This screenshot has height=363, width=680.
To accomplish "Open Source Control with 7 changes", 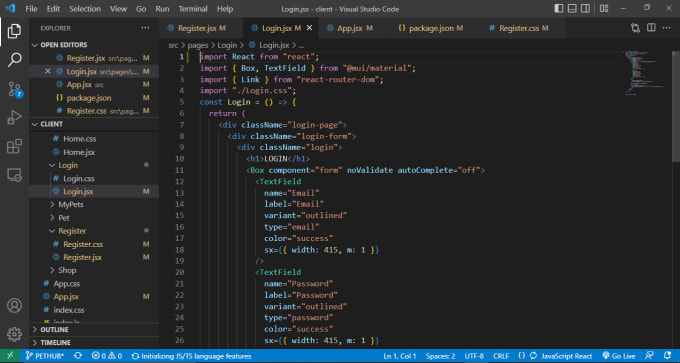I will 15,89.
